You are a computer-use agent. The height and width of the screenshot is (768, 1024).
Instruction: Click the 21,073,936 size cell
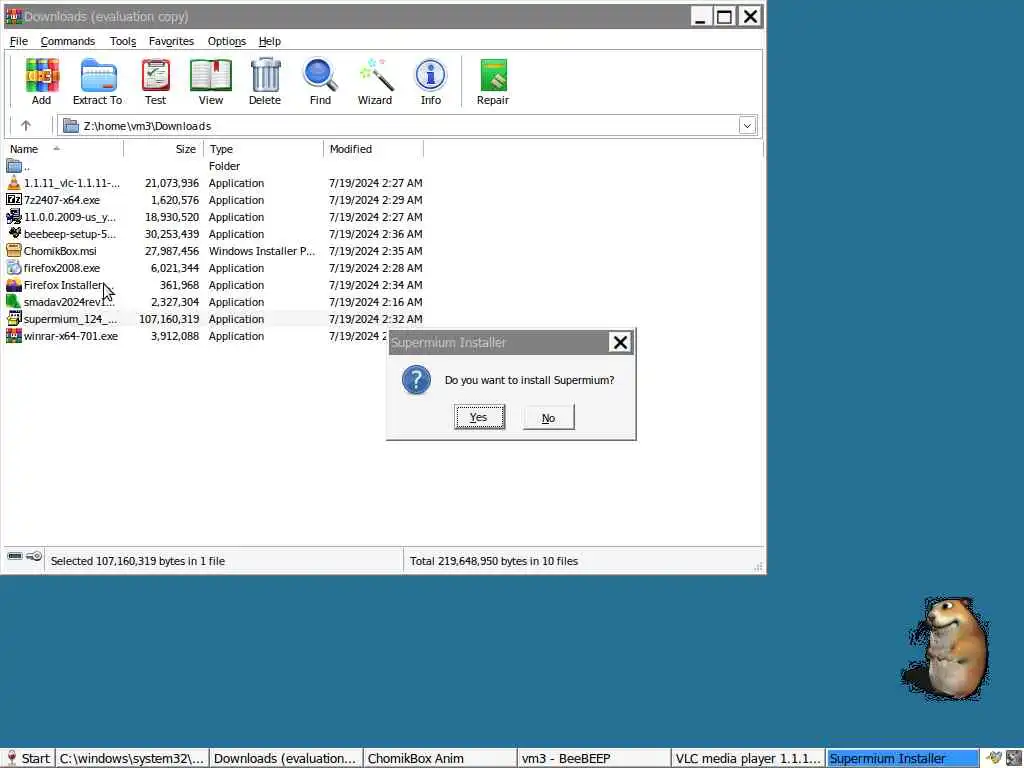[172, 183]
